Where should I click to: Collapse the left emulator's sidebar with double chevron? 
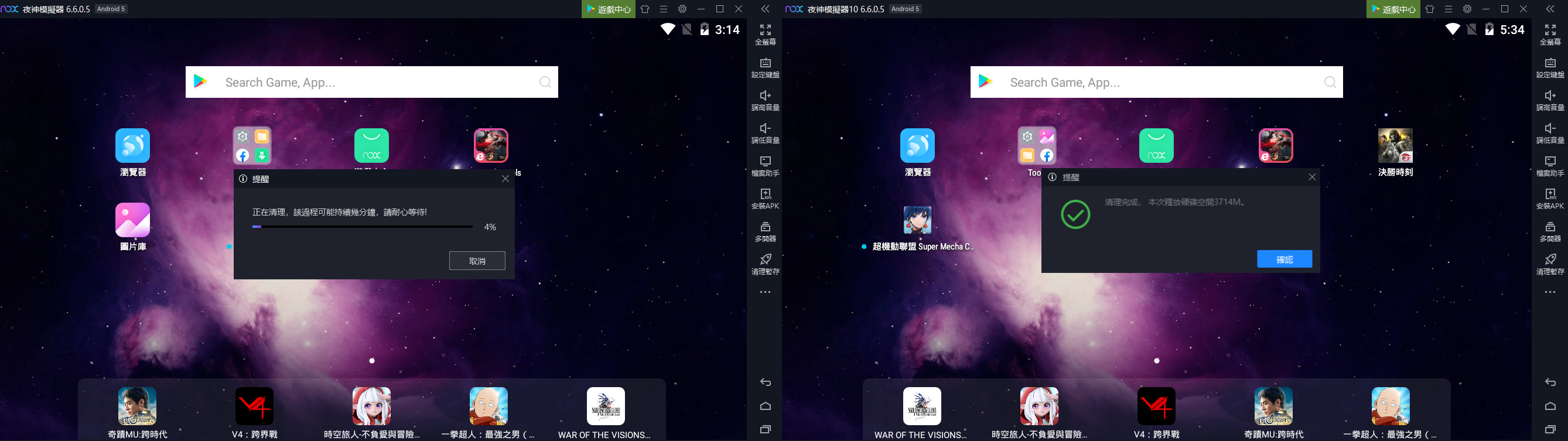tap(765, 9)
